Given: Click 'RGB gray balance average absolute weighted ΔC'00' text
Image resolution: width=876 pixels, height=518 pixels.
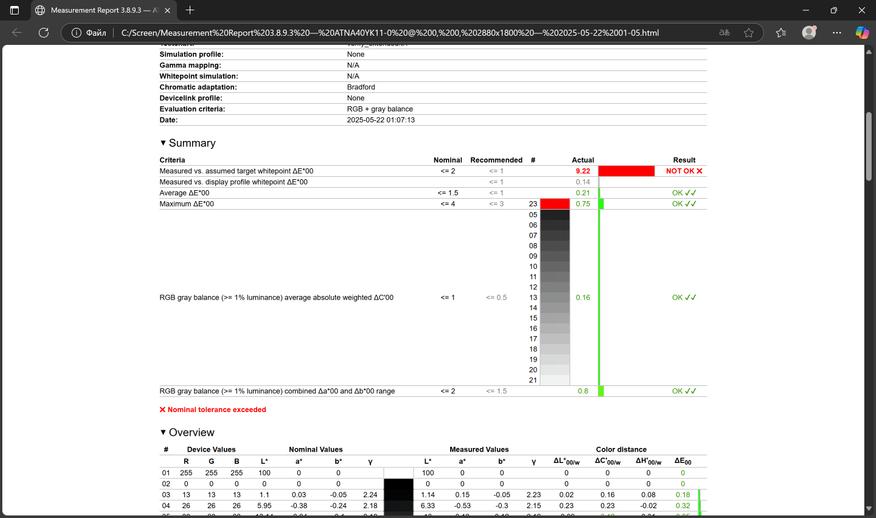Looking at the screenshot, I should [276, 298].
